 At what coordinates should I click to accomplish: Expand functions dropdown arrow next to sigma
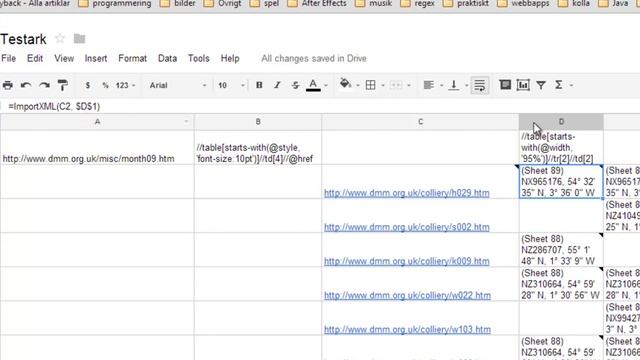[571, 86]
